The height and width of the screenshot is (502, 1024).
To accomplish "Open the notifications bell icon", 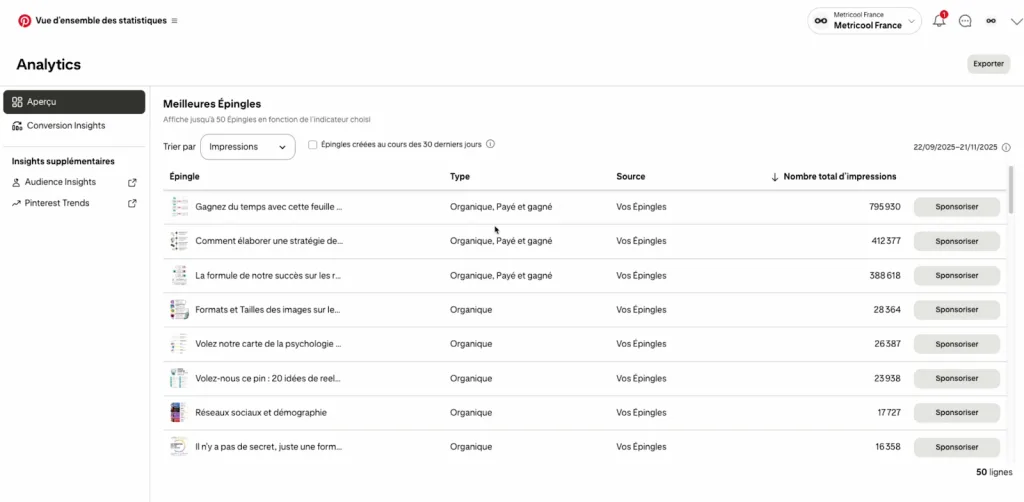I will pos(938,21).
